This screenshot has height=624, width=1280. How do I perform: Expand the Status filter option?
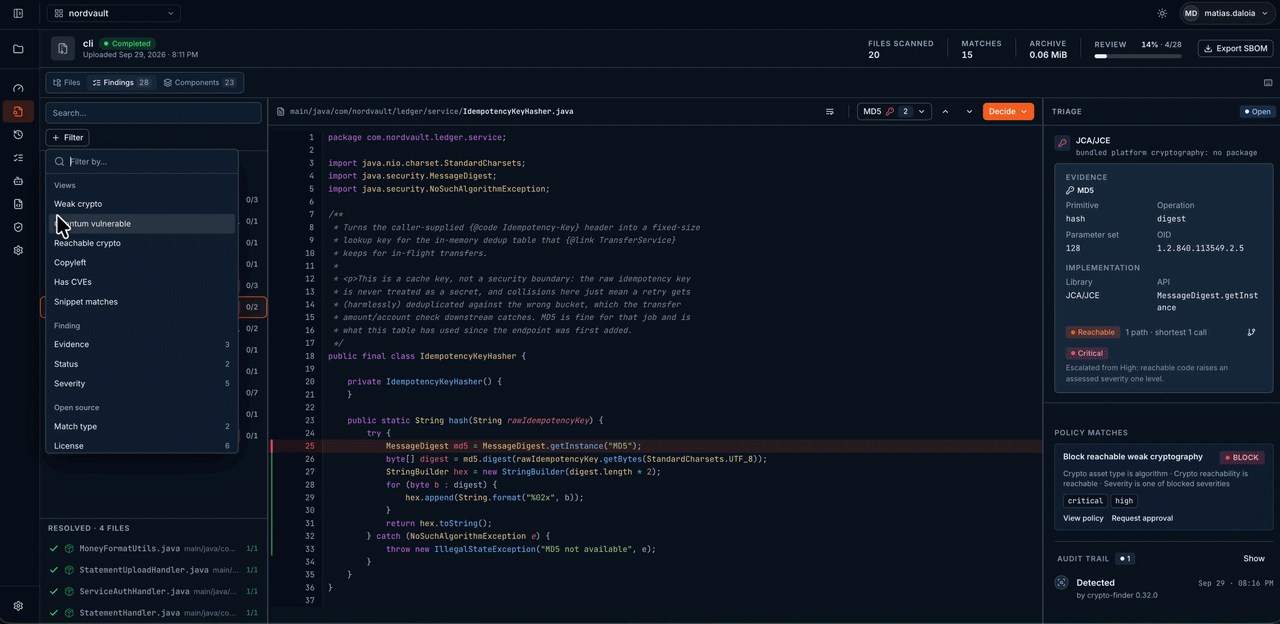pyautogui.click(x=142, y=364)
